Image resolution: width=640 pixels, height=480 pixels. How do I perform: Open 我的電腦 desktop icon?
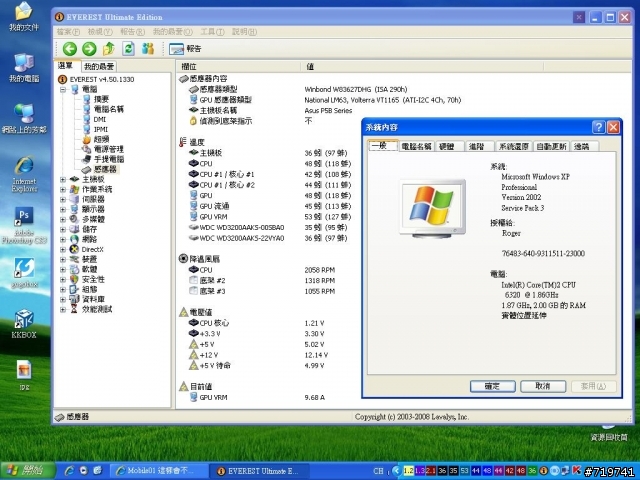point(24,68)
